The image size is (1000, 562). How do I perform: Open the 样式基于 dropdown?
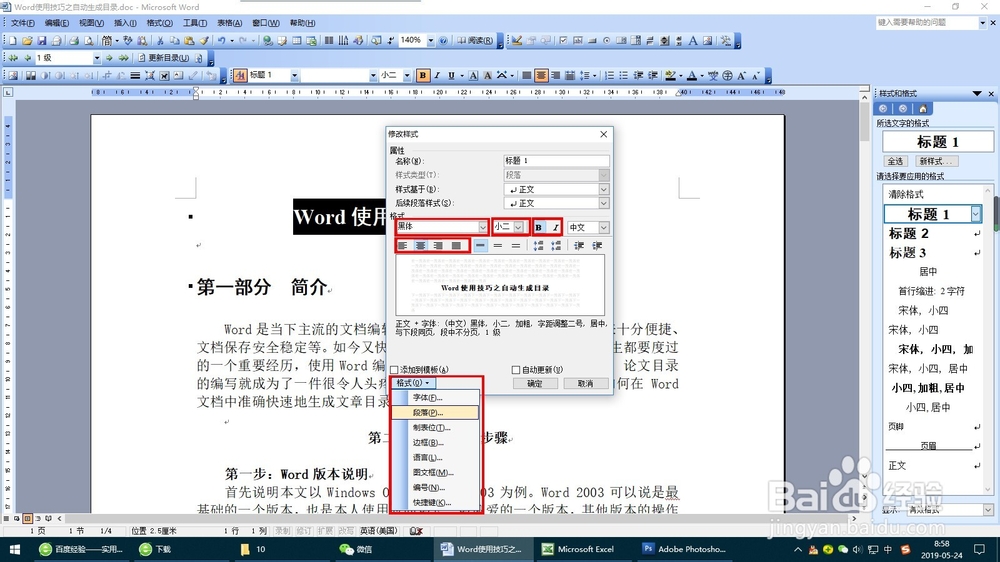coord(603,189)
